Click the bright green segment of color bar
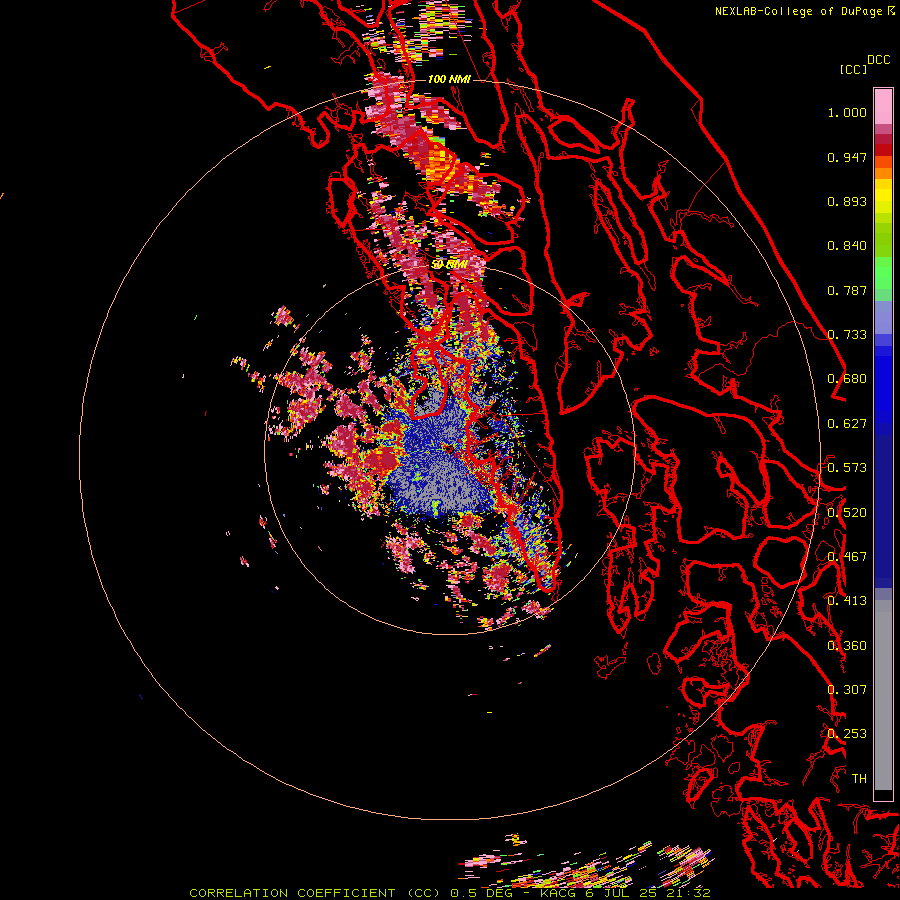Viewport: 900px width, 900px height. click(x=883, y=273)
